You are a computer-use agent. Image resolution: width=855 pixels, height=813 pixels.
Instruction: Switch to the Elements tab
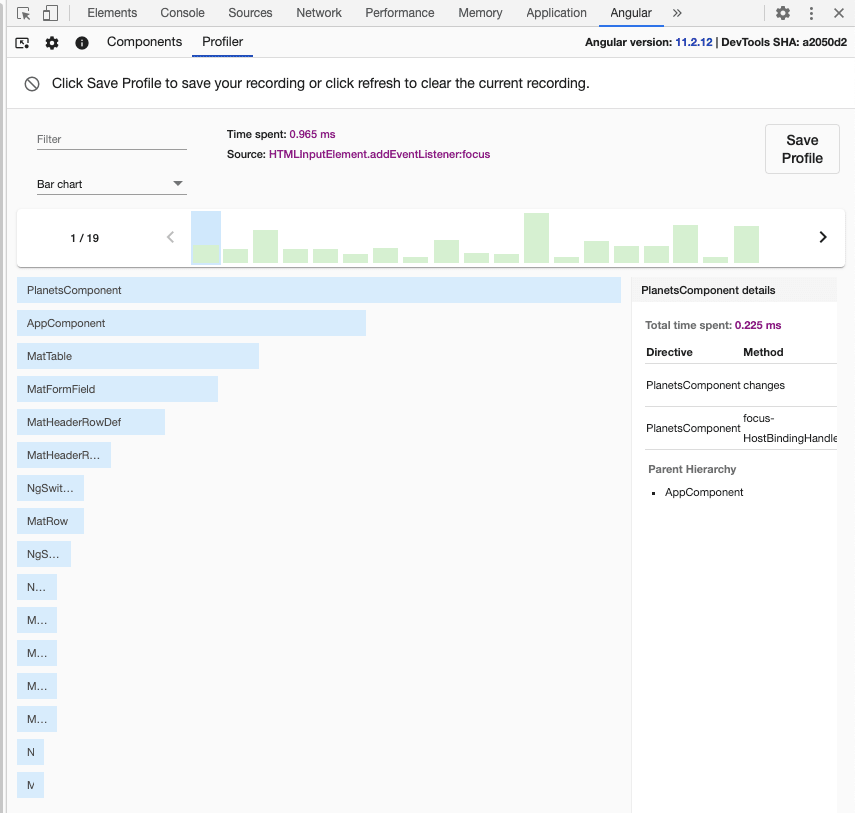tap(112, 13)
